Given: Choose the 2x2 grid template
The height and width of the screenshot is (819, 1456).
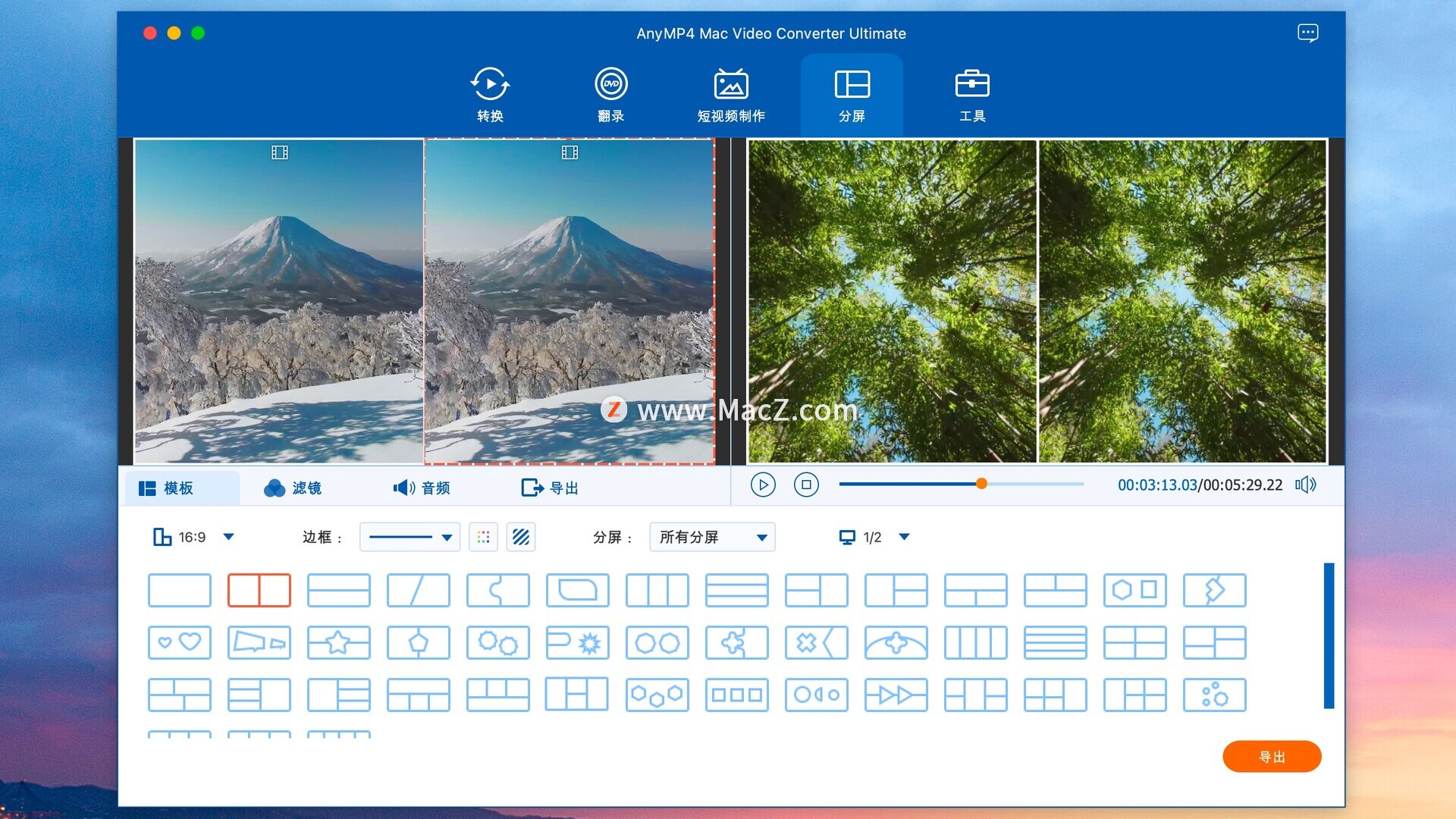Looking at the screenshot, I should pos(1135,643).
